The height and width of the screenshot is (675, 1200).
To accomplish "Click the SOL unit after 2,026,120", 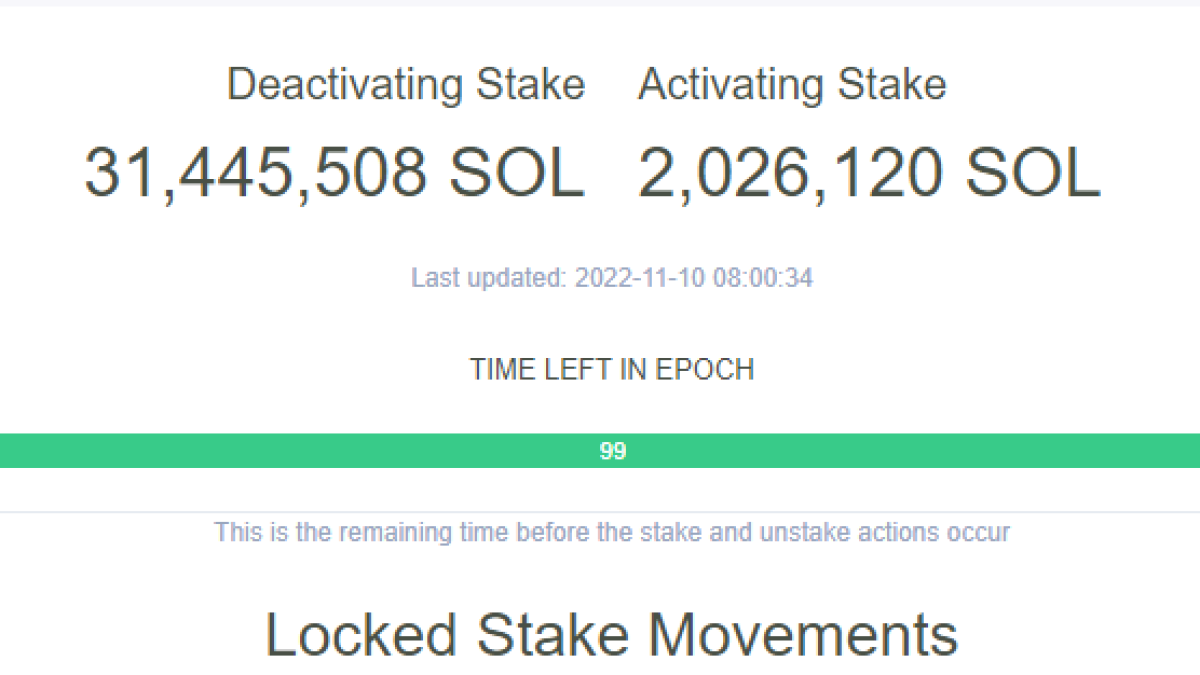I will tap(1032, 172).
